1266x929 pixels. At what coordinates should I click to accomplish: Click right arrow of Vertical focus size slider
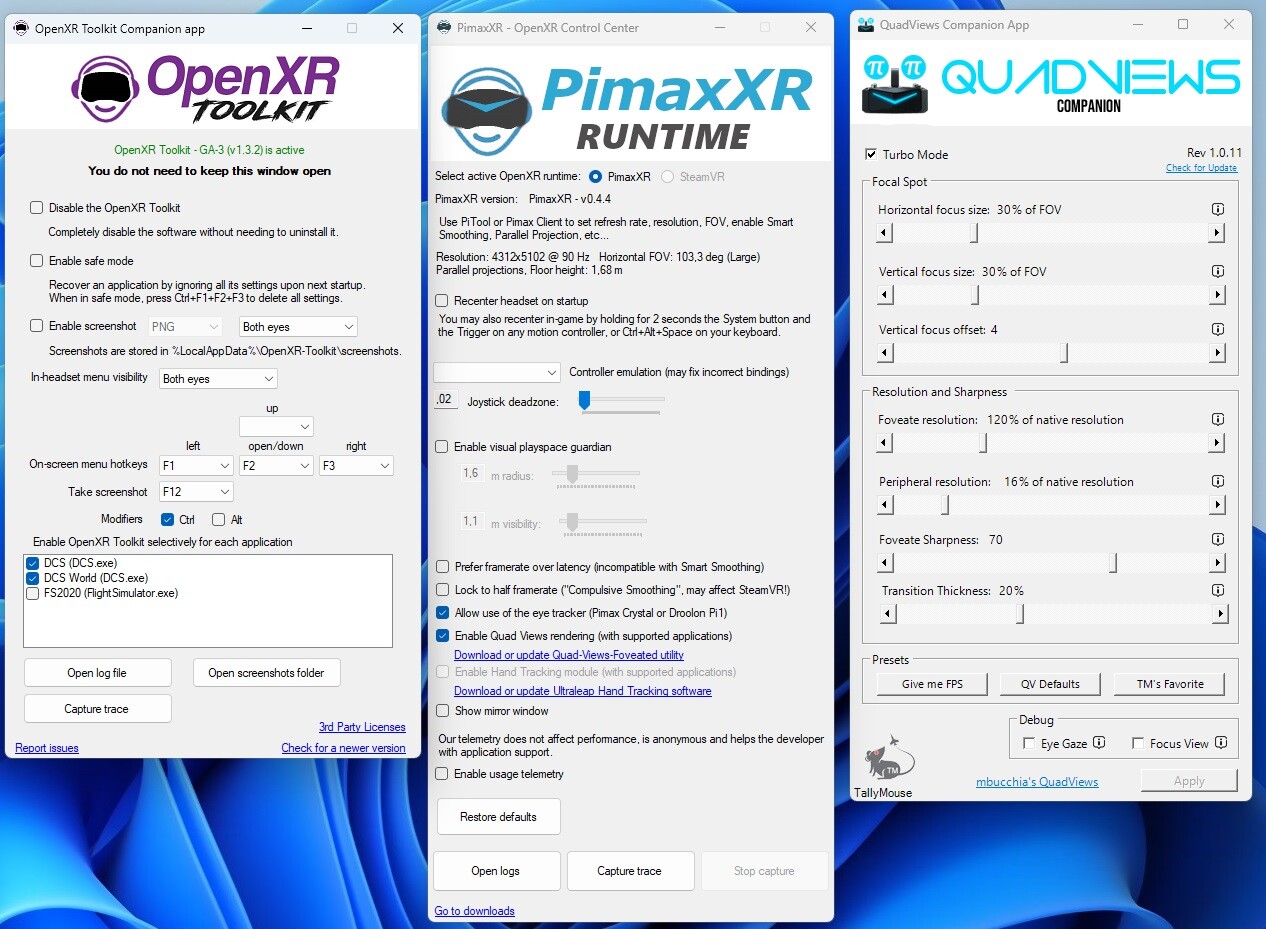1217,295
